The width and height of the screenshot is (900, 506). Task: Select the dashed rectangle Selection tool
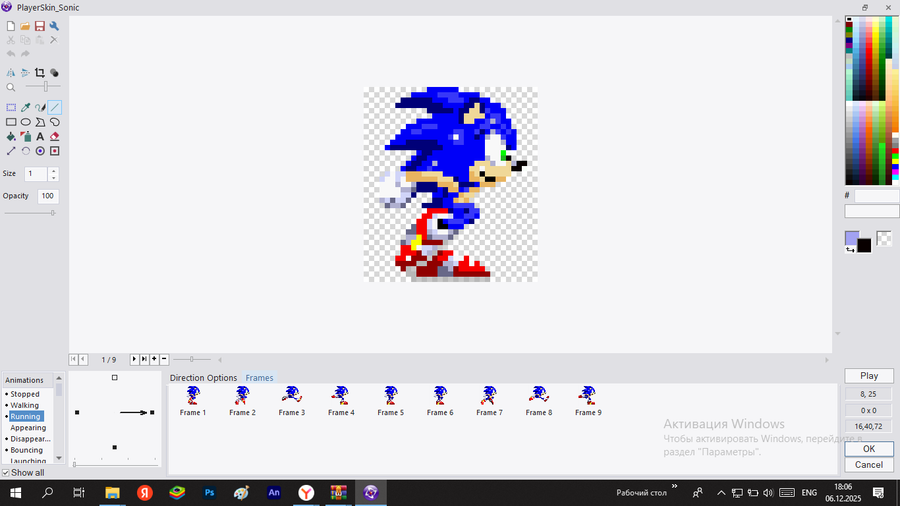point(11,107)
